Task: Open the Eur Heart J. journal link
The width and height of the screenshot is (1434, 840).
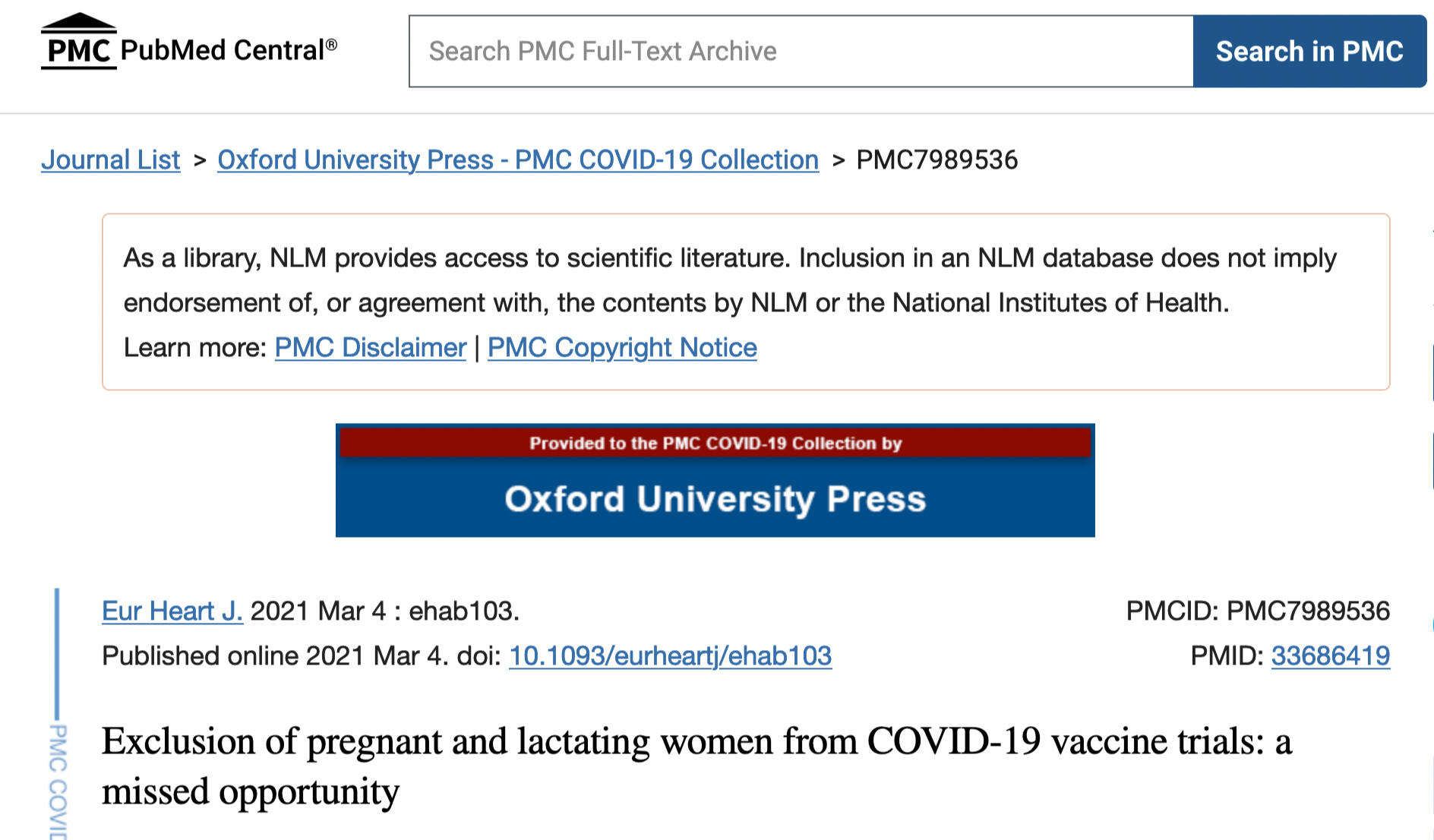Action: (172, 611)
